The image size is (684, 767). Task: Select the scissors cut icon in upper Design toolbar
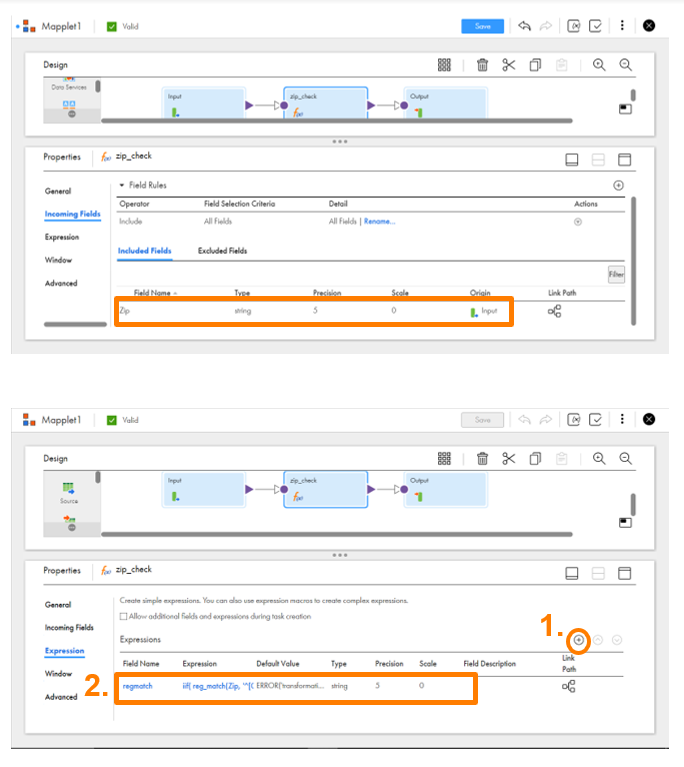[x=509, y=65]
